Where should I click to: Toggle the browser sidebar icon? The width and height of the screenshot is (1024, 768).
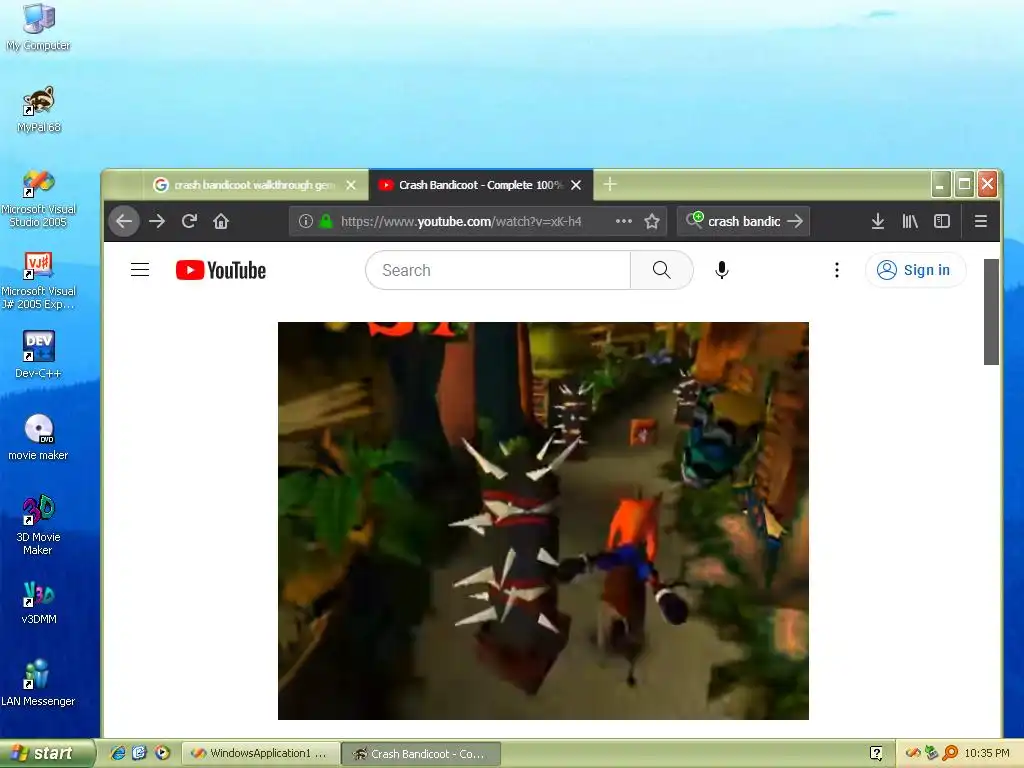coord(942,221)
